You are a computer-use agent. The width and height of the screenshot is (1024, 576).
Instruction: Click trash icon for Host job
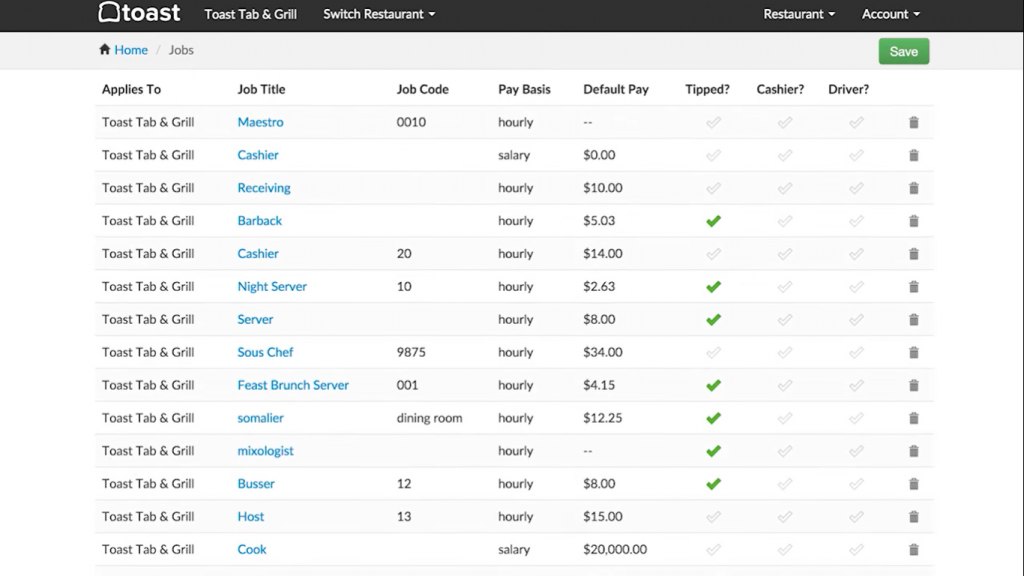[913, 517]
